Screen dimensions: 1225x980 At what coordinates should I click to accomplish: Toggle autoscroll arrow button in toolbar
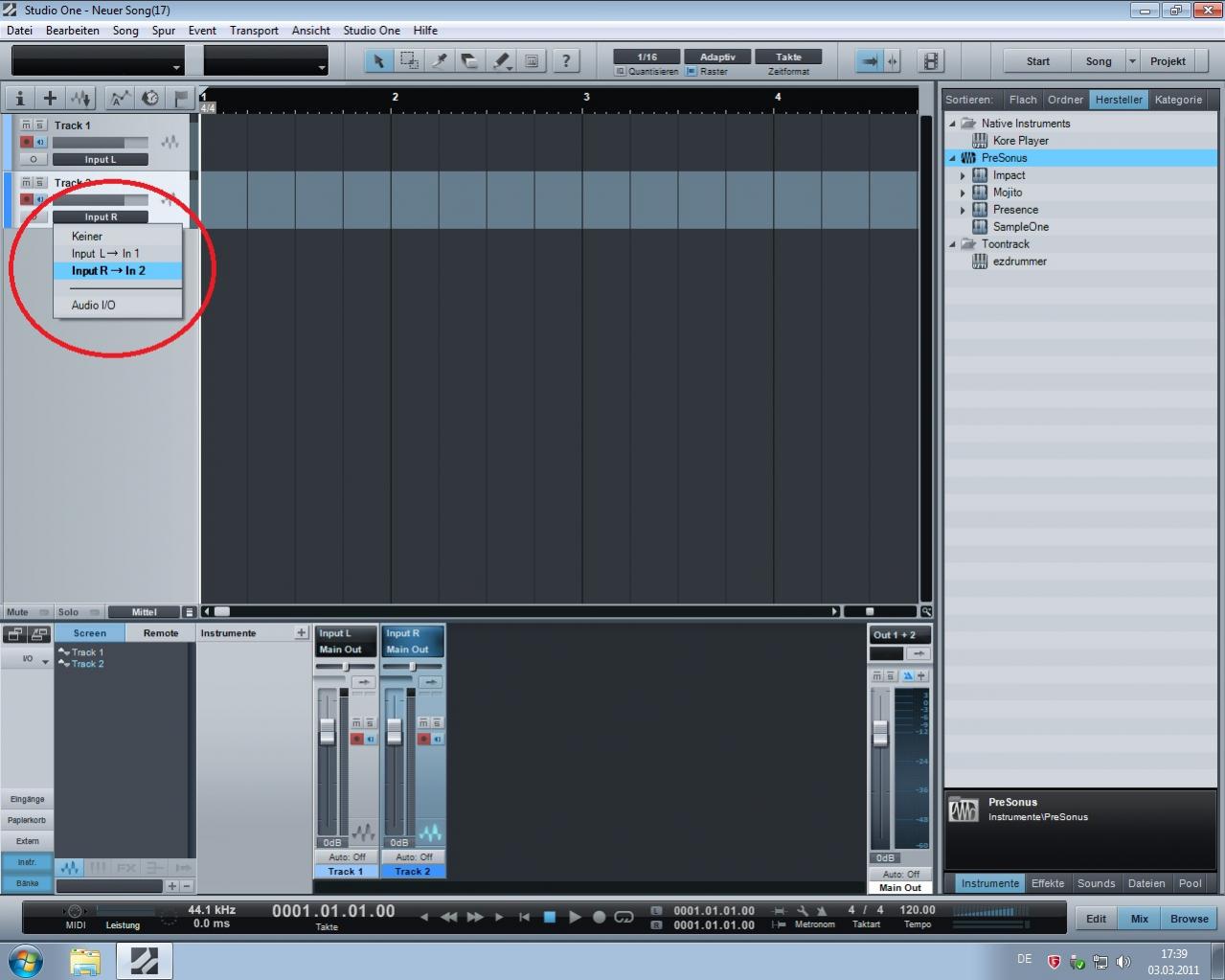tap(869, 61)
